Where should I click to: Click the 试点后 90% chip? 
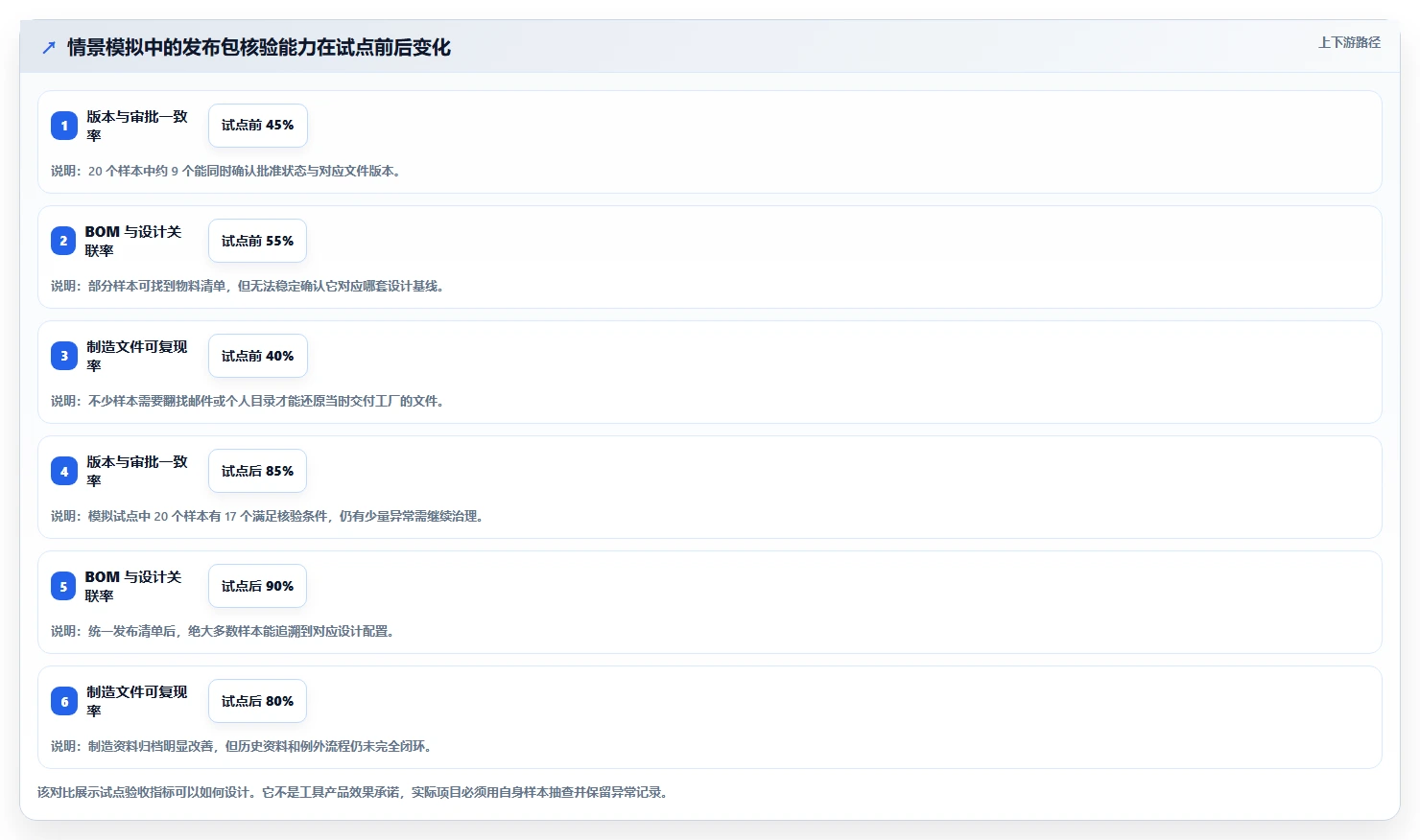click(257, 586)
